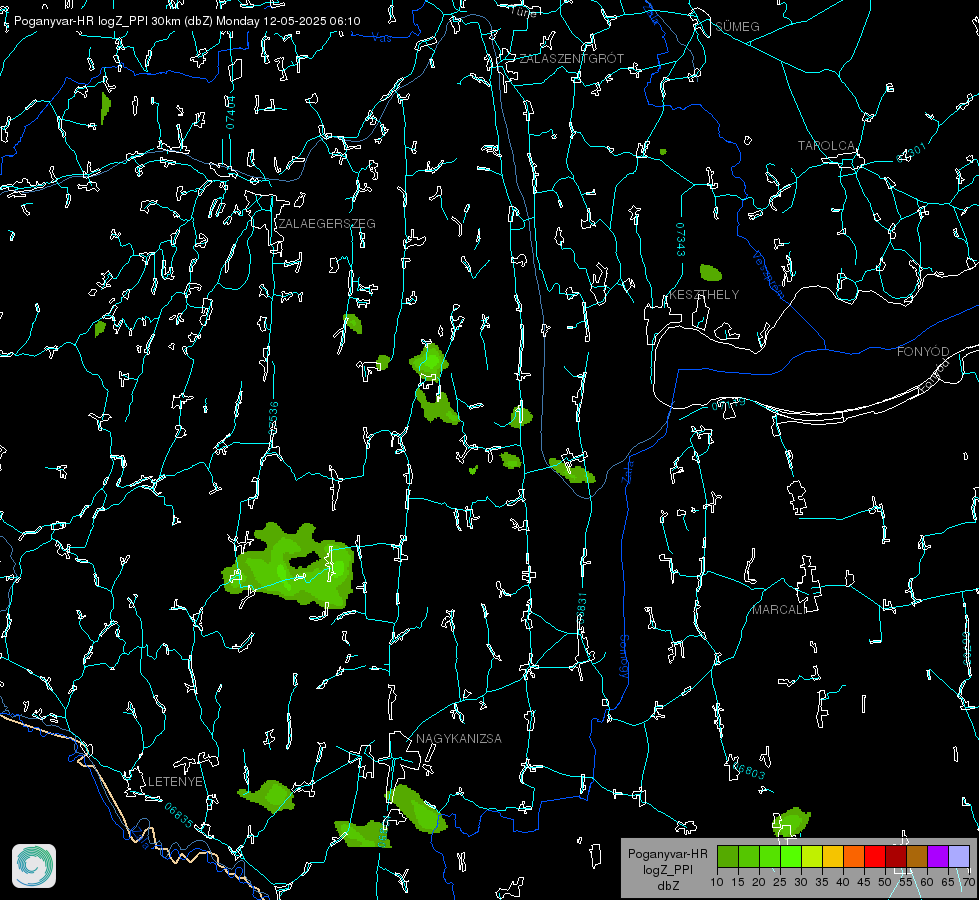Click the '70' tick on the legend scale
979x900 pixels.
point(969,882)
